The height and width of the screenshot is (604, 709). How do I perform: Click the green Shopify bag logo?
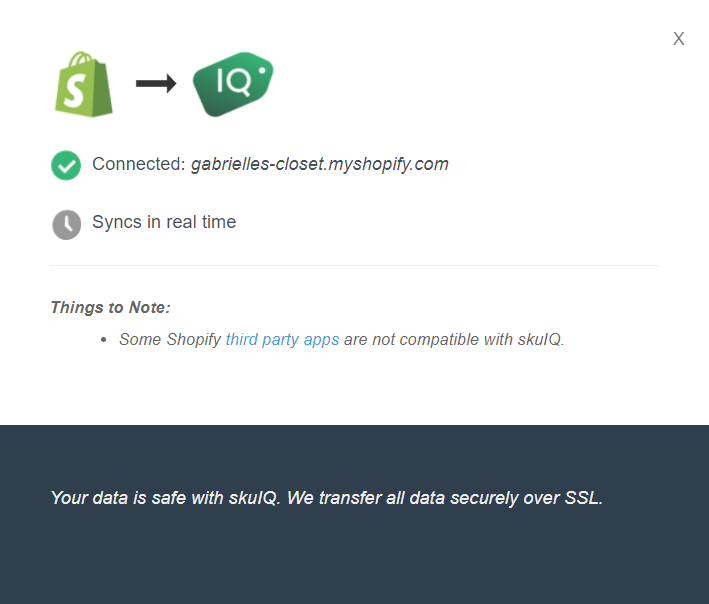(x=83, y=85)
